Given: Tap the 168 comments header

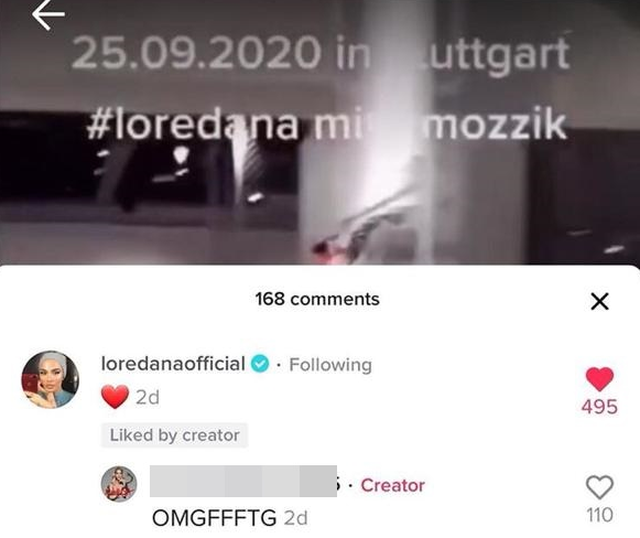Looking at the screenshot, I should pos(318,299).
